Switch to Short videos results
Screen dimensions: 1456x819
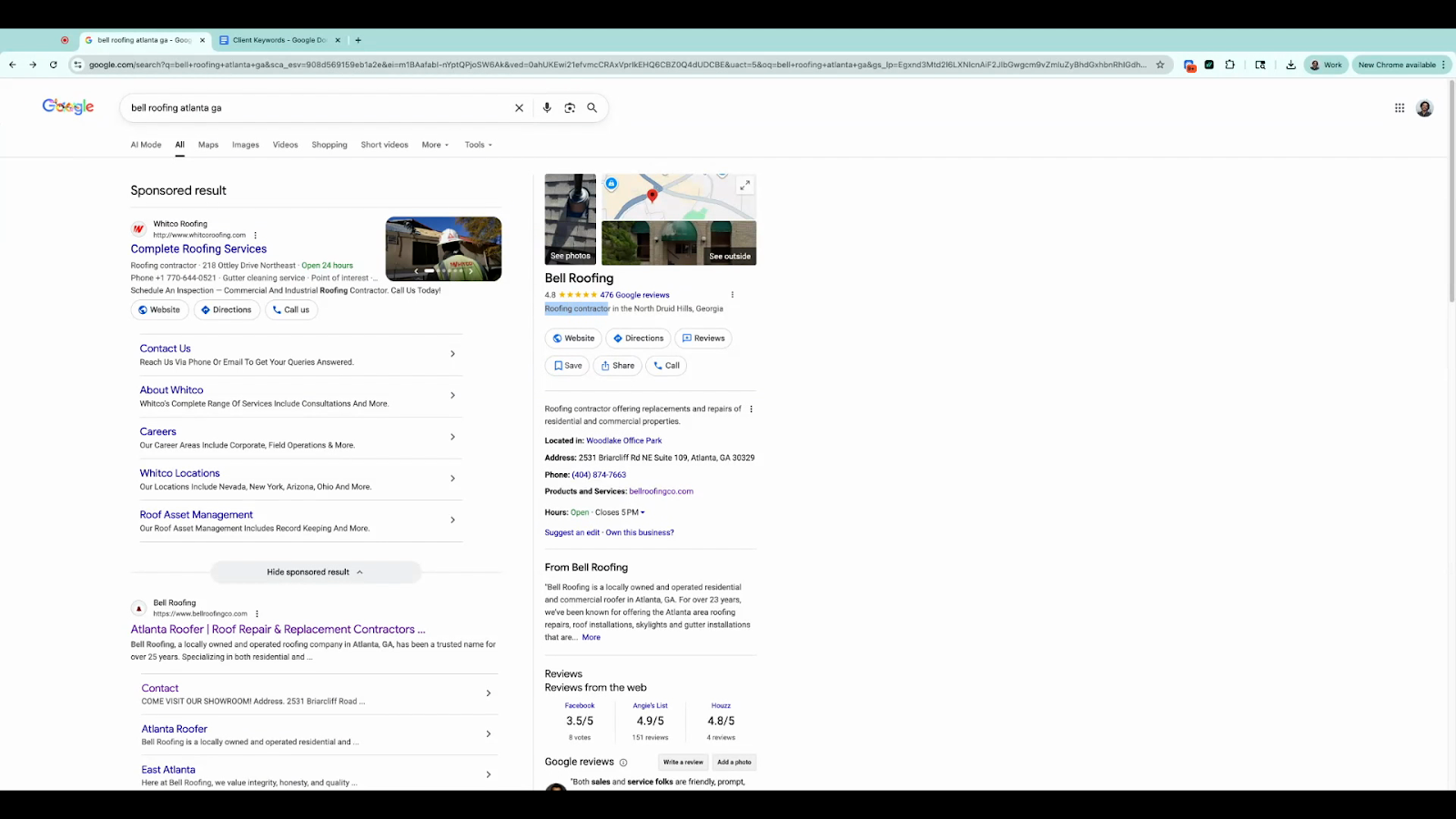click(x=385, y=145)
